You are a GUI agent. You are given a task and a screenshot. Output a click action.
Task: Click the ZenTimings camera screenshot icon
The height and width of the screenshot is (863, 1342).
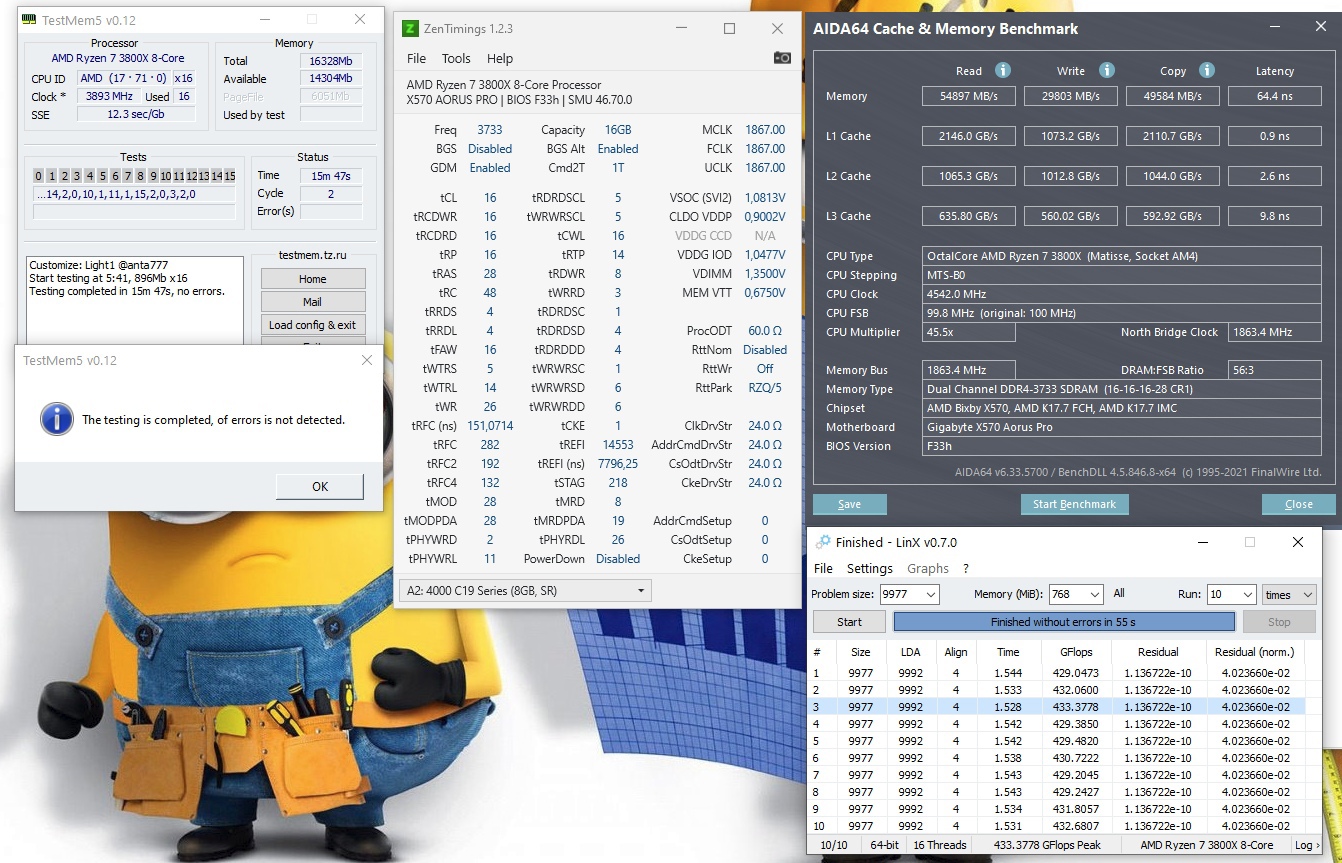(x=782, y=58)
